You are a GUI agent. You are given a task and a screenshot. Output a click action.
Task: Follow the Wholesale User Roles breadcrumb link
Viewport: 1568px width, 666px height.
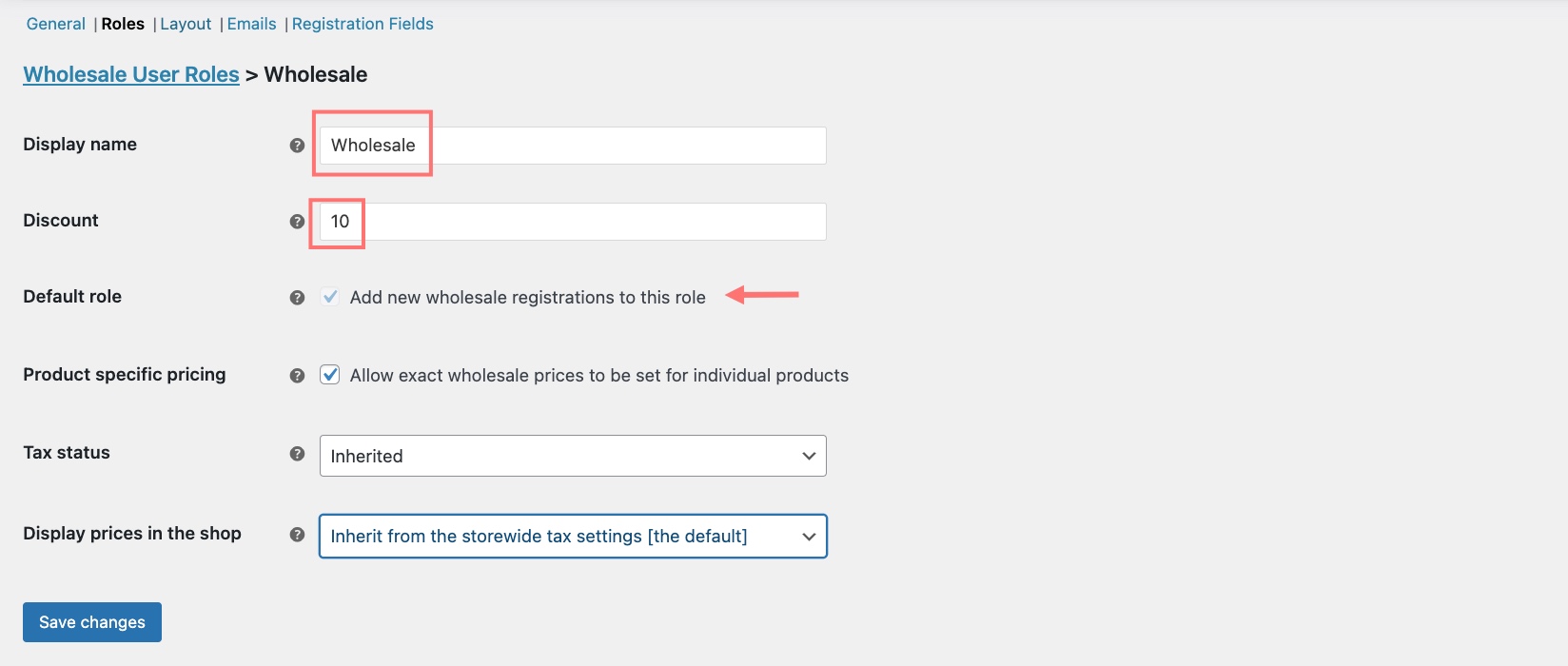131,74
